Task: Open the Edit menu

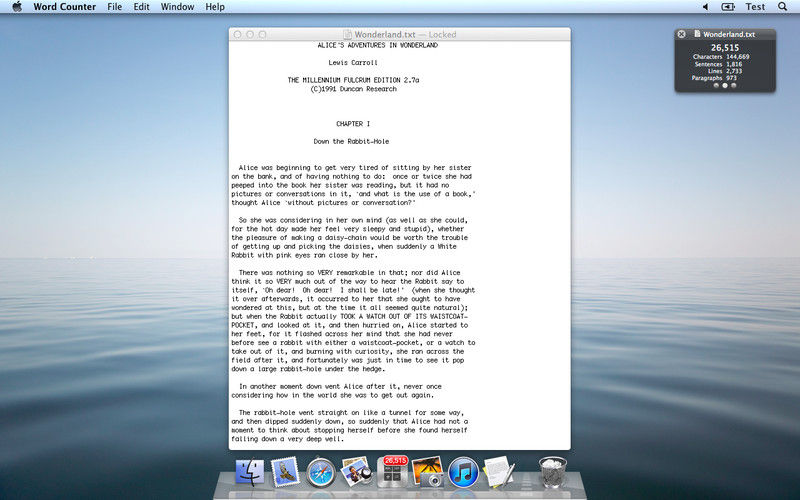Action: coord(141,7)
